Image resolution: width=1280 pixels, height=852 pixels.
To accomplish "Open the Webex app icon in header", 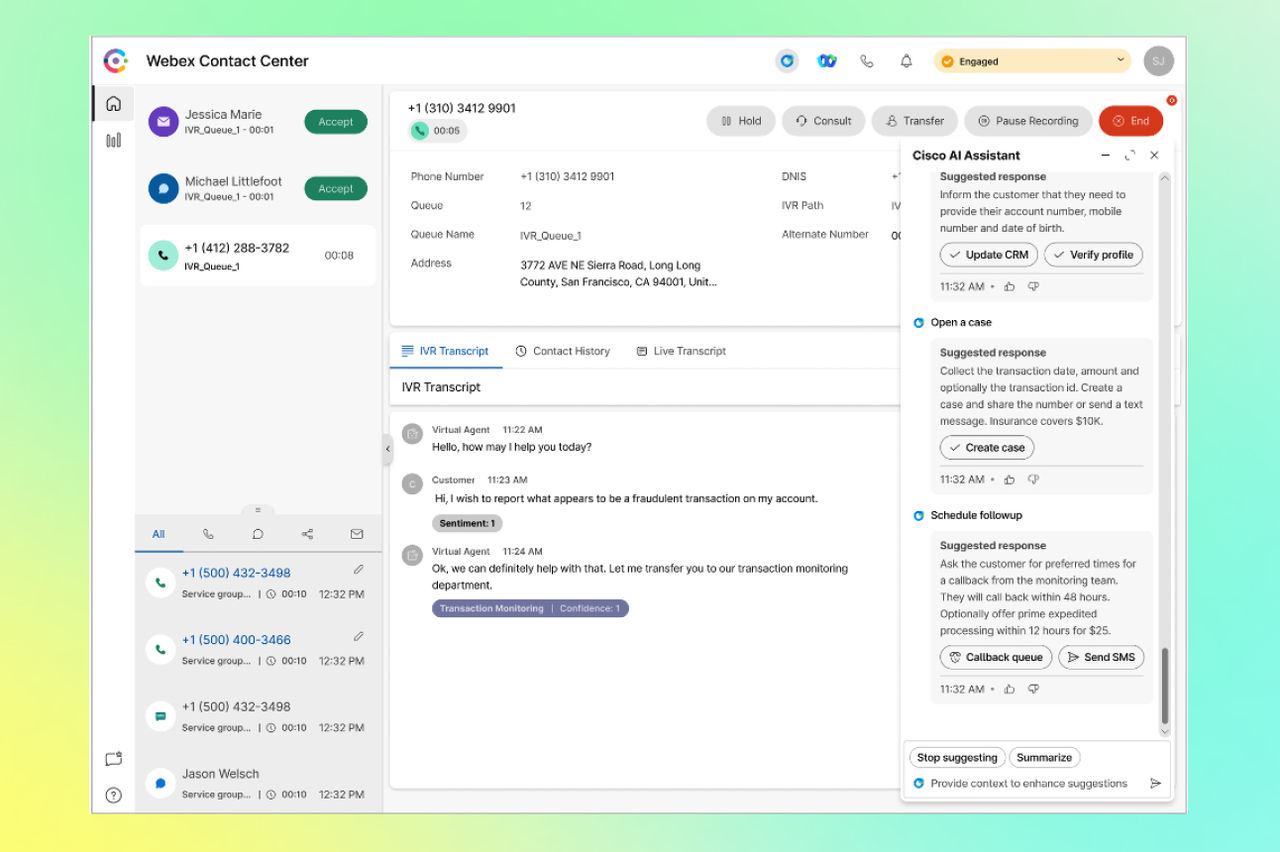I will click(826, 61).
